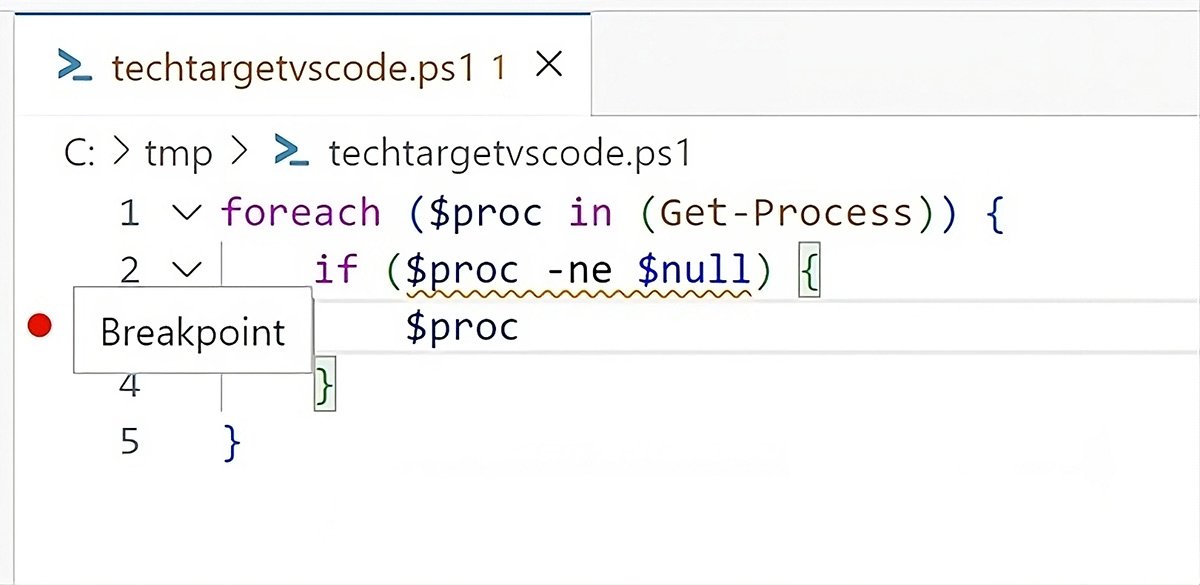Collapse the foreach block on line 1
The height and width of the screenshot is (585, 1200).
pyautogui.click(x=187, y=213)
